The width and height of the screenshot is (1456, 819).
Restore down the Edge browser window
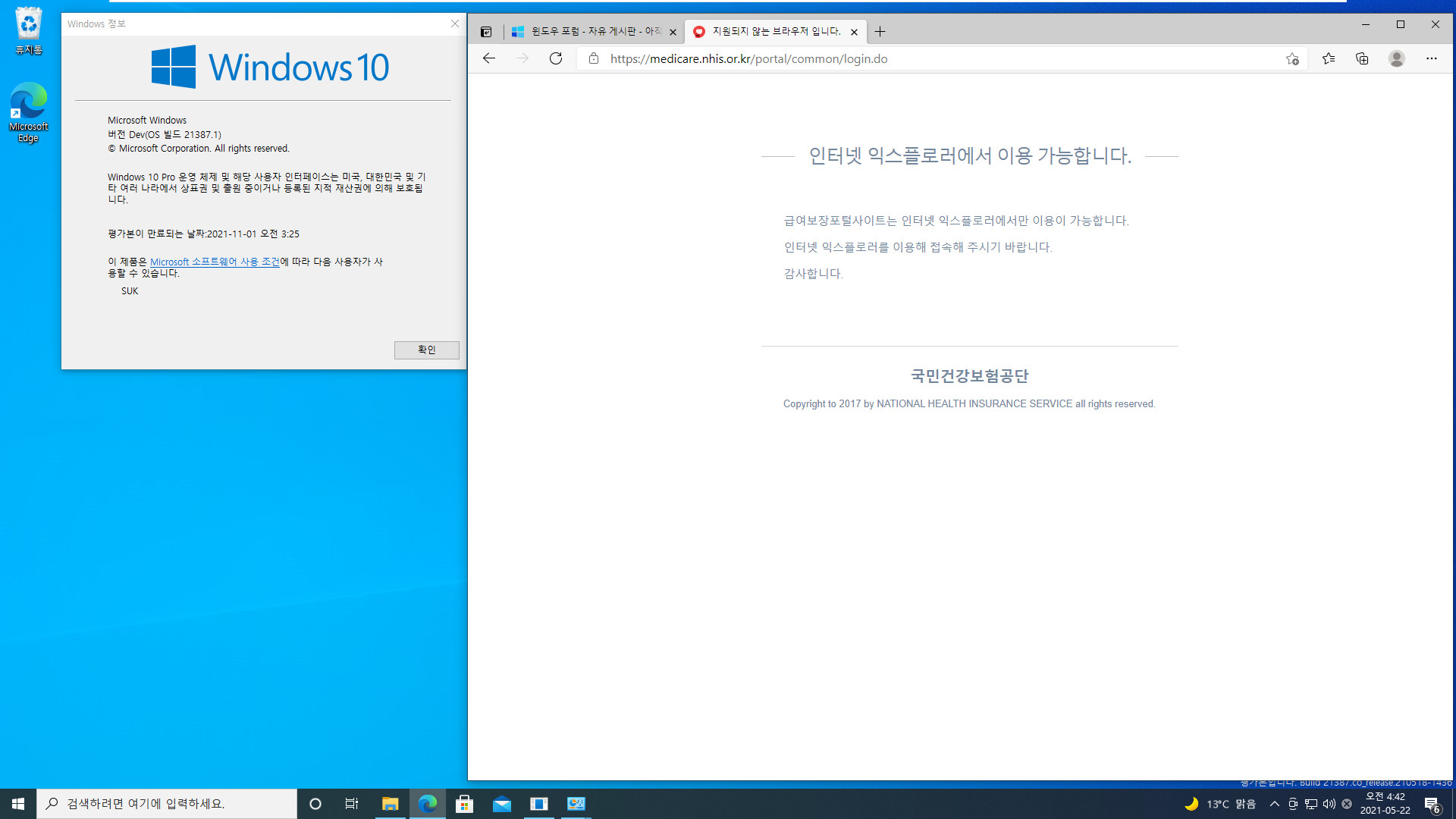[1401, 24]
